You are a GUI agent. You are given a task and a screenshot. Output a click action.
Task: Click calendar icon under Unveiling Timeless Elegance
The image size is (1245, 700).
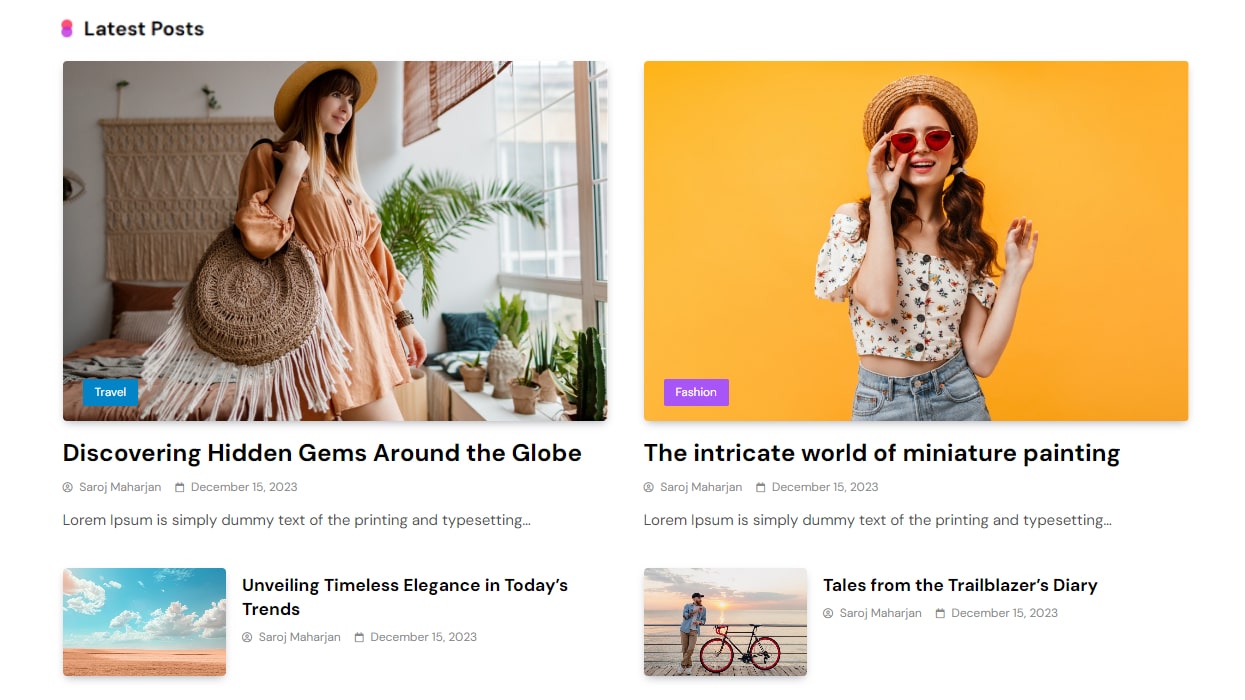coord(360,638)
